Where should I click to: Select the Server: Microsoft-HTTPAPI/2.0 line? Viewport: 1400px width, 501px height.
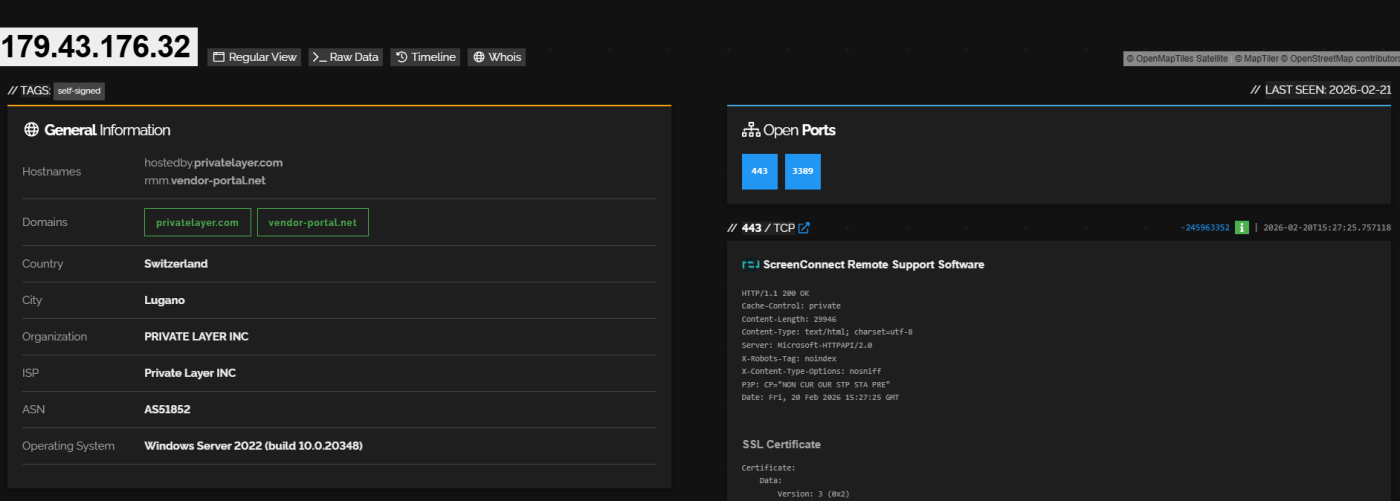coord(807,344)
